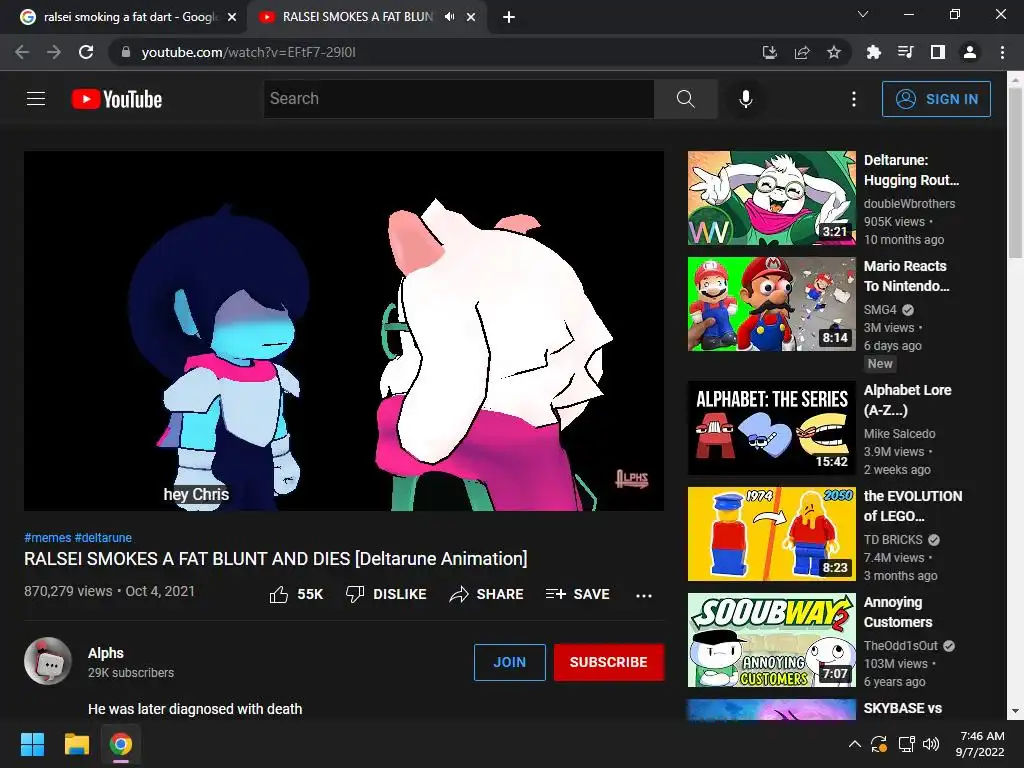
Task: Dislike the video
Action: coord(386,594)
